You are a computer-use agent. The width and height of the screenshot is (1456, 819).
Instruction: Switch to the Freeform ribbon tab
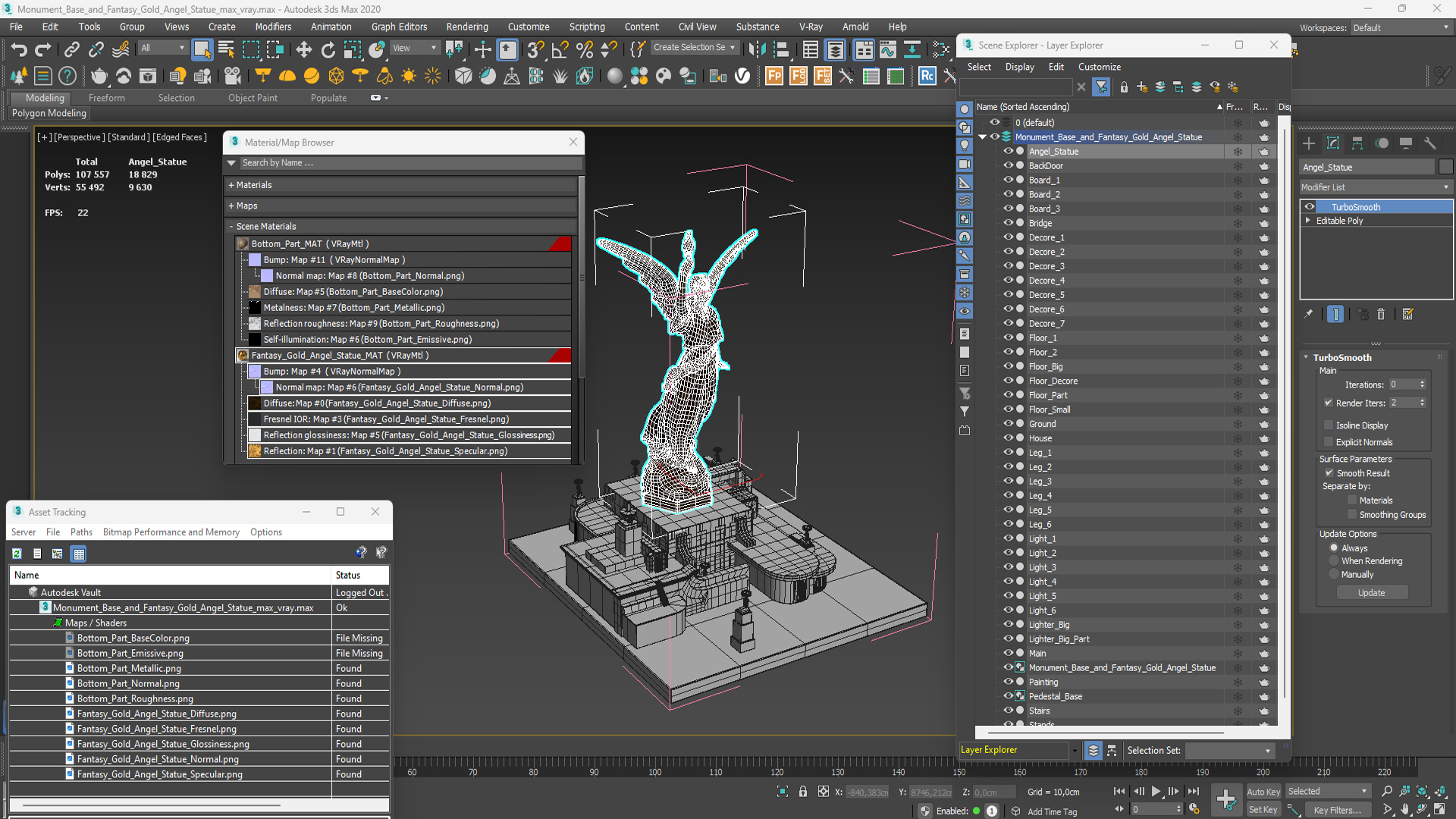[106, 98]
